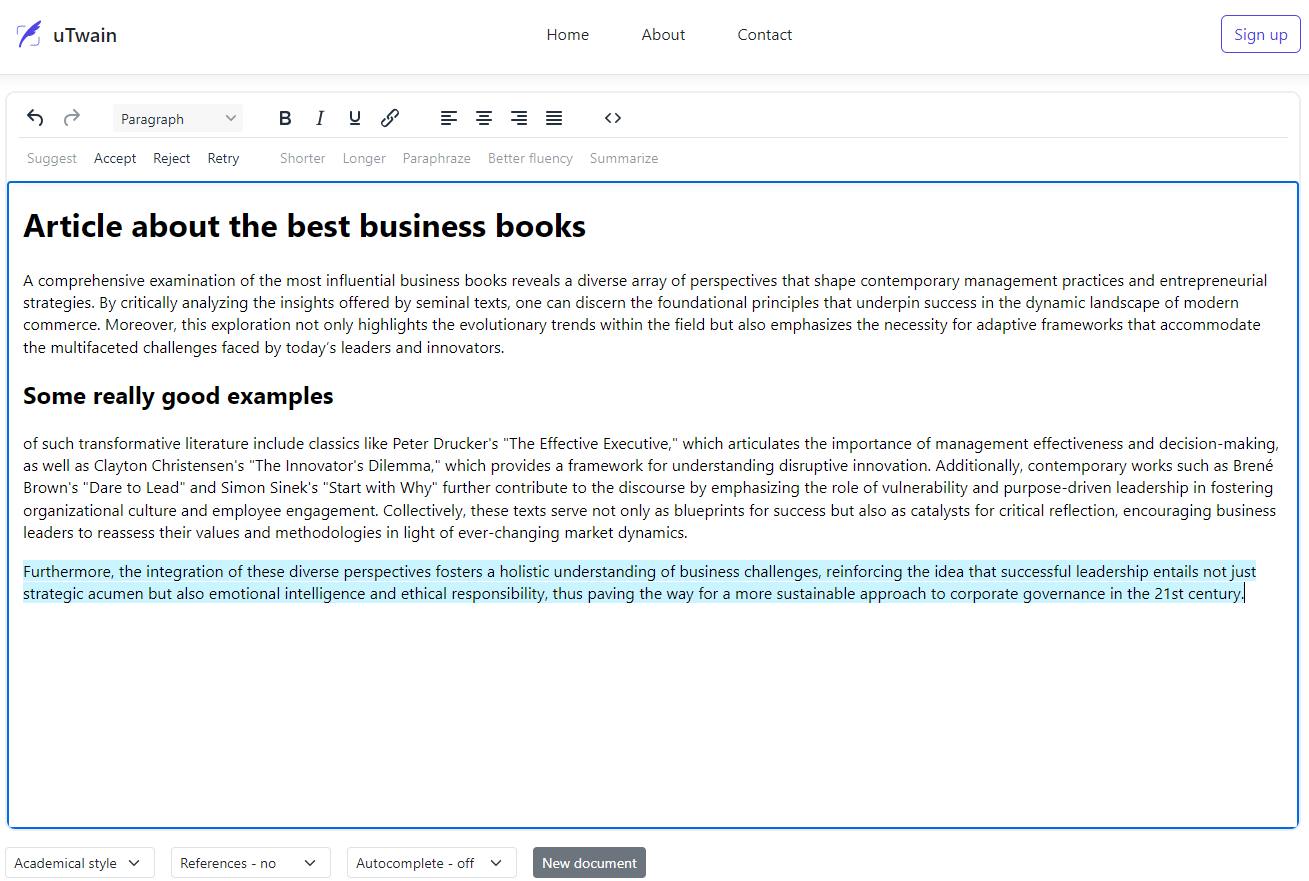Go to the Home page
The image size is (1309, 881).
(x=568, y=35)
